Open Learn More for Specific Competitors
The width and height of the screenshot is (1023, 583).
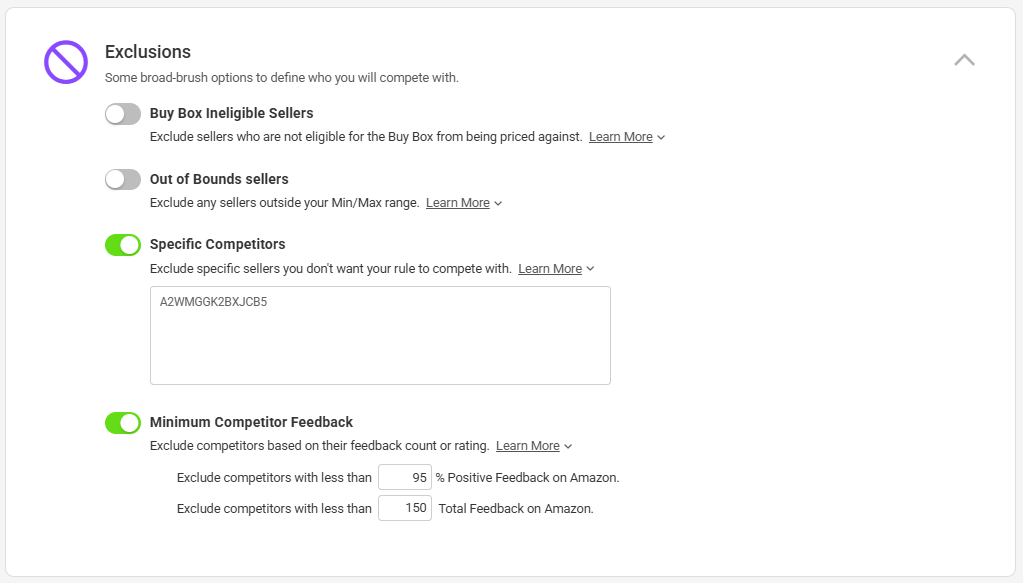[549, 269]
